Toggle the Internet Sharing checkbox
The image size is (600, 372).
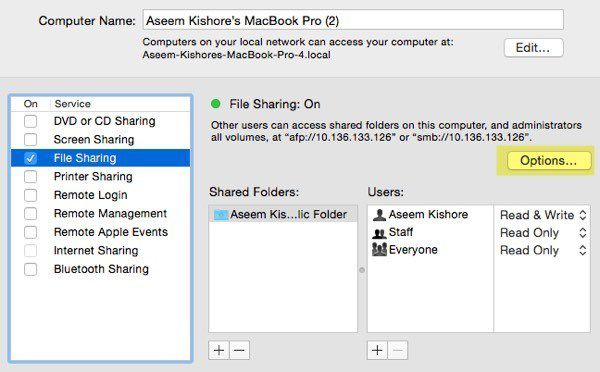click(x=31, y=251)
